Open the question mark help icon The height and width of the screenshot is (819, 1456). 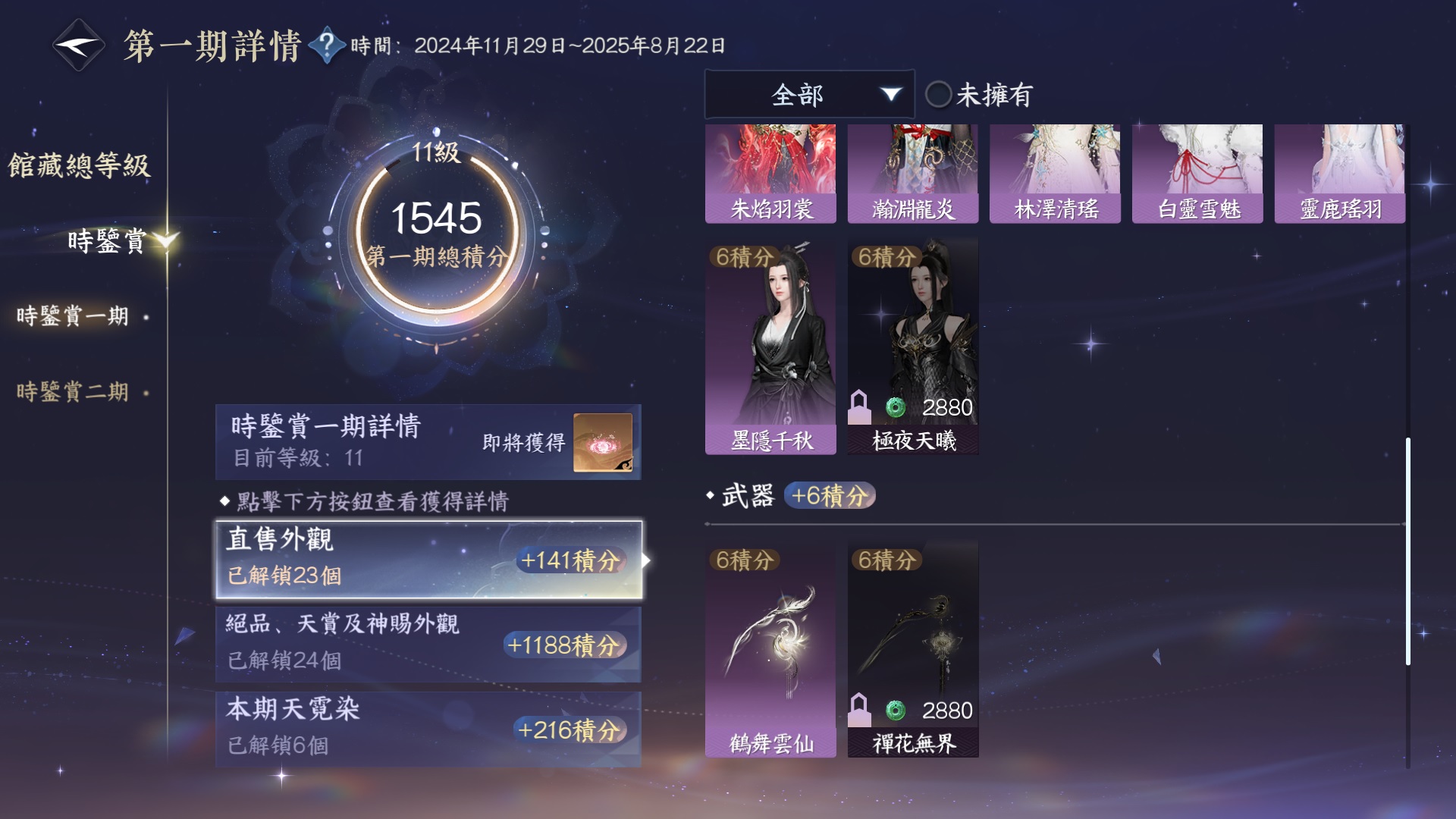pyautogui.click(x=327, y=45)
